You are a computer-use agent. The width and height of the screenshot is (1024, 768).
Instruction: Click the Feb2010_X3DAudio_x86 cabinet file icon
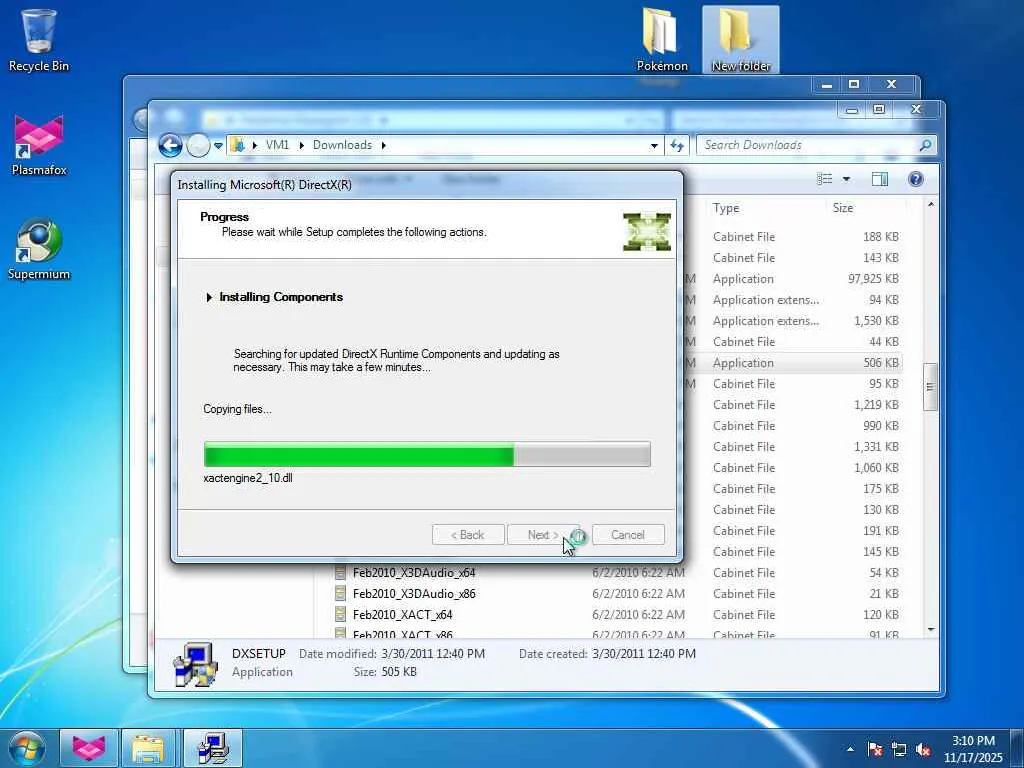tap(340, 594)
